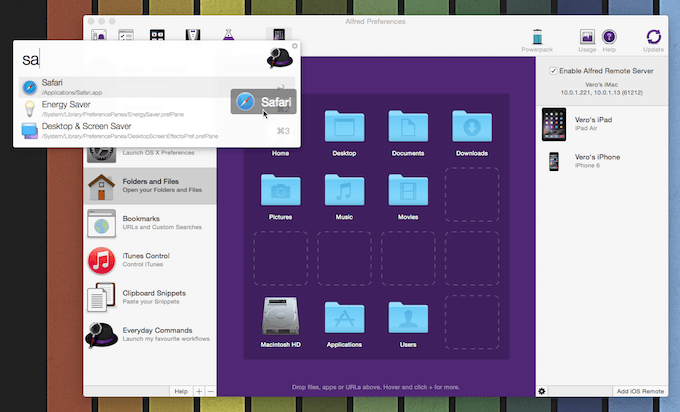Click the Alfred search input field
The width and height of the screenshot is (680, 412).
coord(140,59)
